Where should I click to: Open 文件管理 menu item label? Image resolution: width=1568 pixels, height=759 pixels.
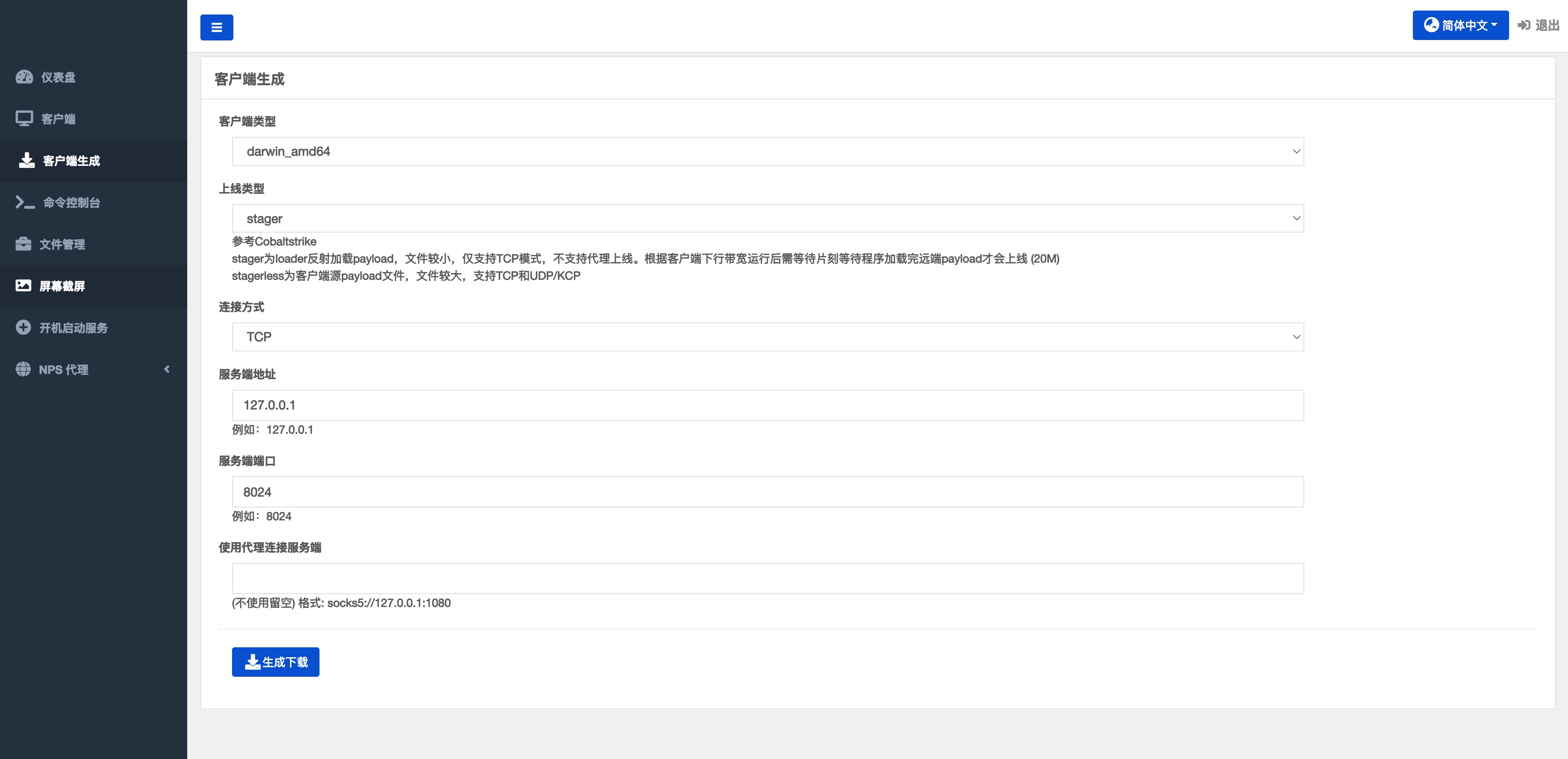coord(62,244)
